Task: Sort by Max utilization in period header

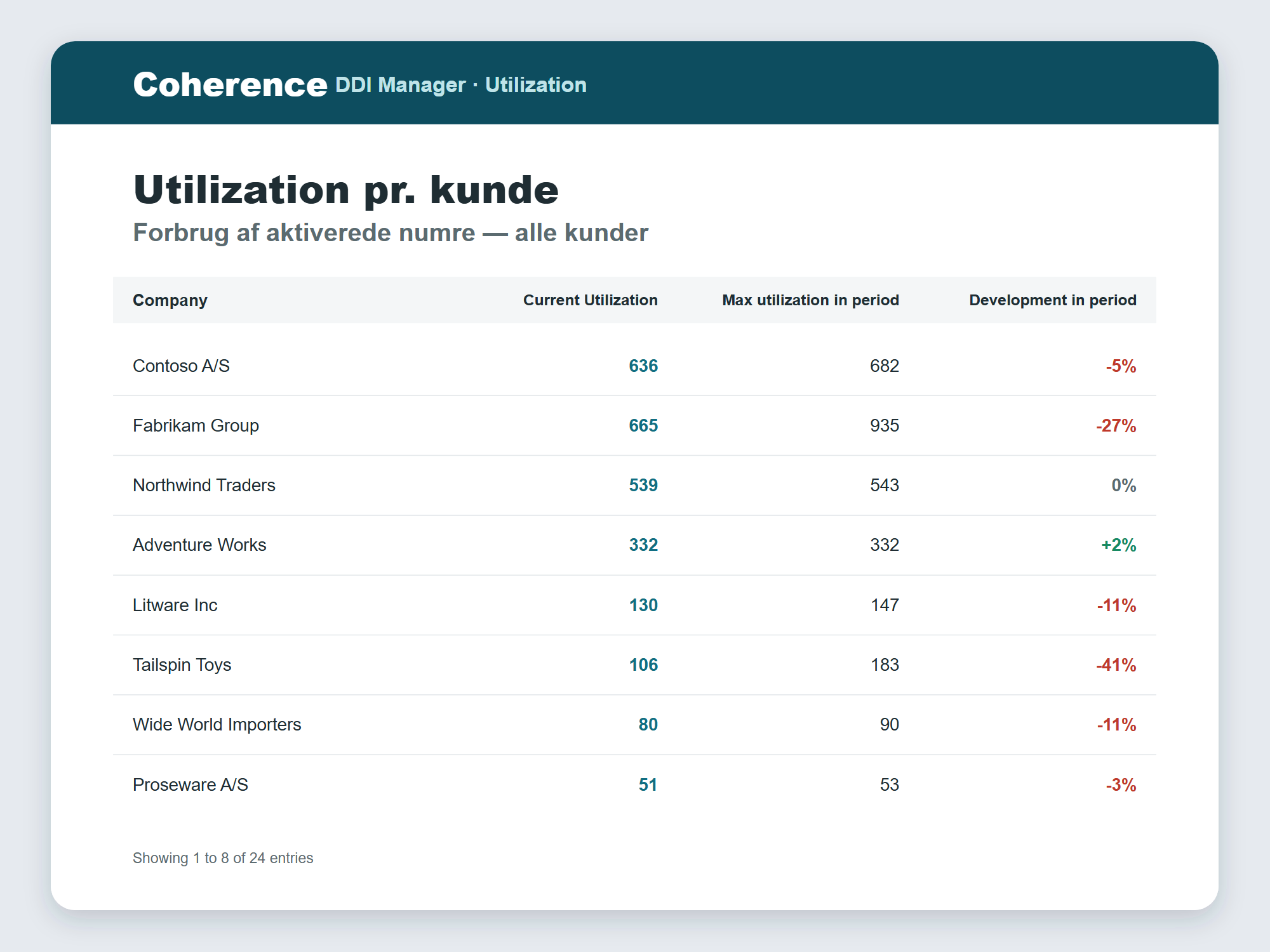Action: [x=810, y=300]
